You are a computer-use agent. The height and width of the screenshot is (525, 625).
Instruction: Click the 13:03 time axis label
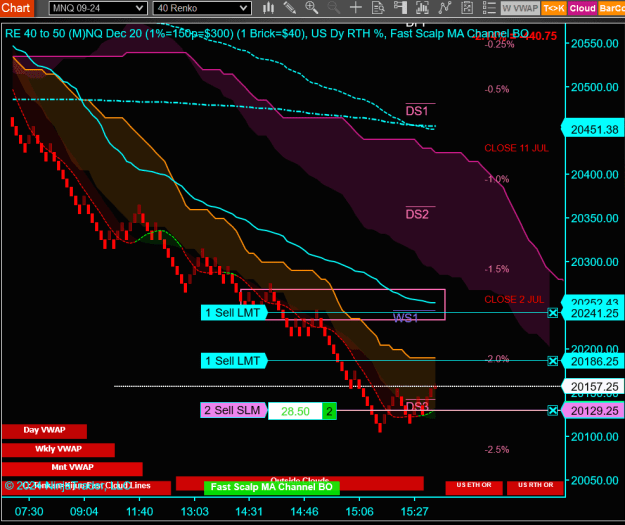195,511
